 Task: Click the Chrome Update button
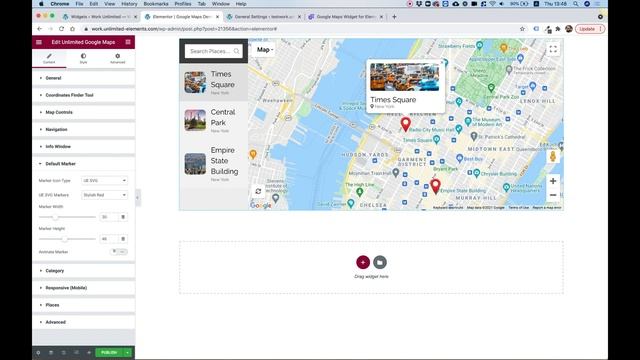[590, 29]
